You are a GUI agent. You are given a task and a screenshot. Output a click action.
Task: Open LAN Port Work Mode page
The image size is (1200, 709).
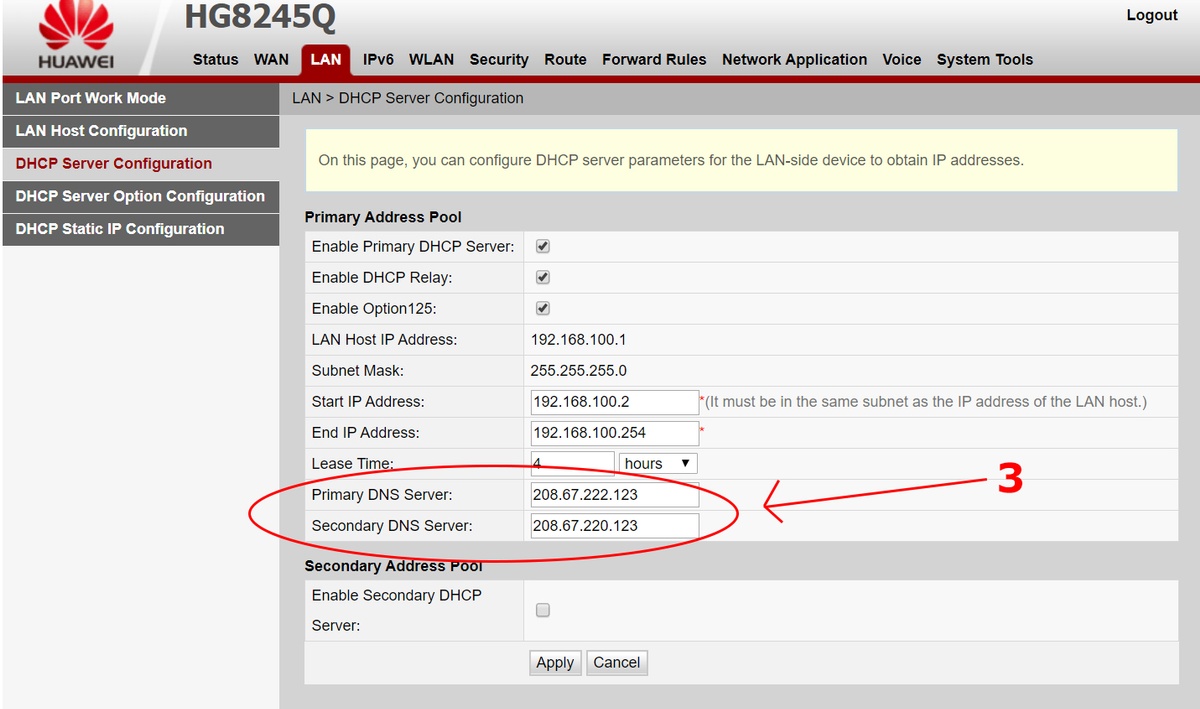[140, 98]
